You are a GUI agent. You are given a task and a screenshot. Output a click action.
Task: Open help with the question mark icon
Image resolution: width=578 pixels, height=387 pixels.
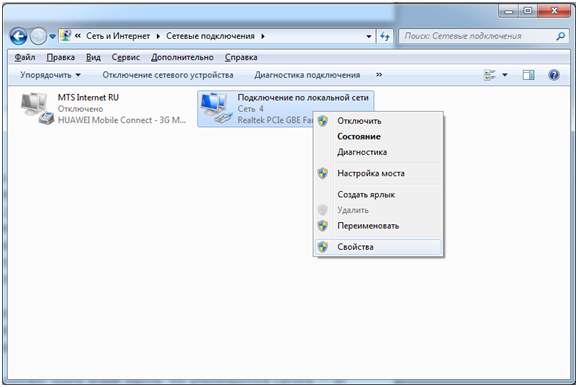pyautogui.click(x=554, y=75)
